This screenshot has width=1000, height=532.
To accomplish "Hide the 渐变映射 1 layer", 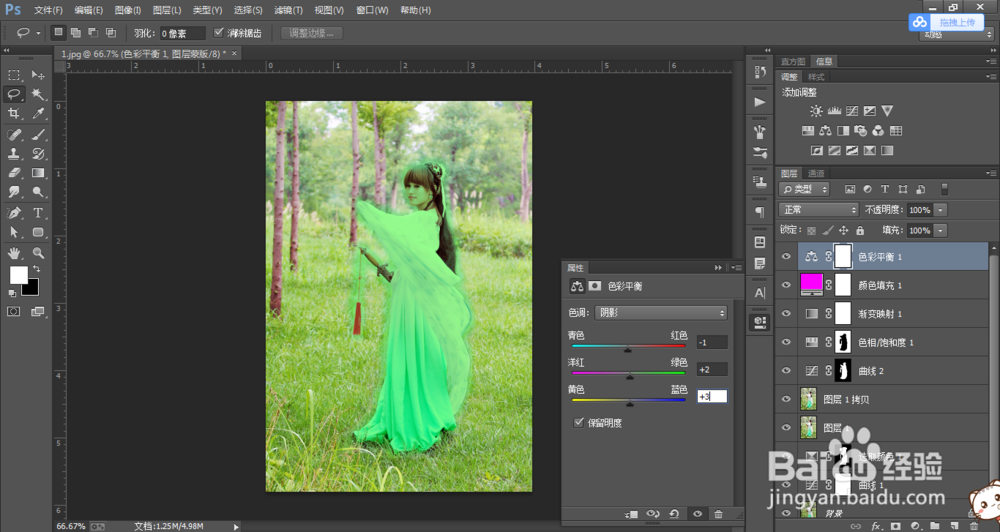I will [786, 314].
